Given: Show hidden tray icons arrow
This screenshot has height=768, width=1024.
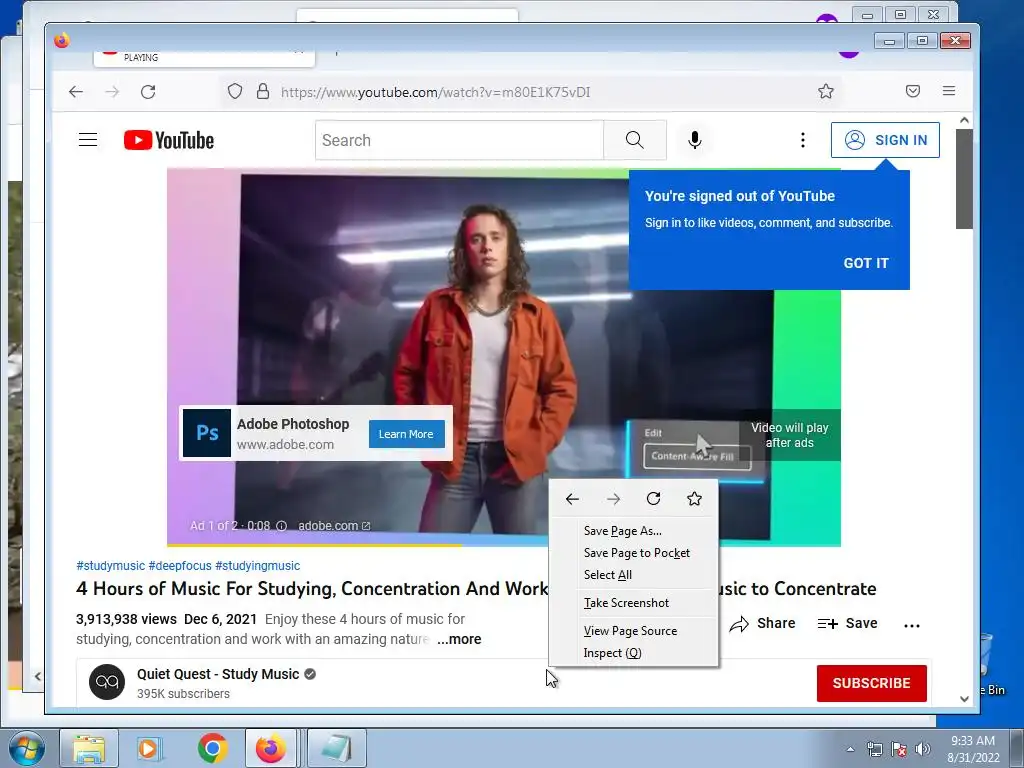Looking at the screenshot, I should 850,749.
